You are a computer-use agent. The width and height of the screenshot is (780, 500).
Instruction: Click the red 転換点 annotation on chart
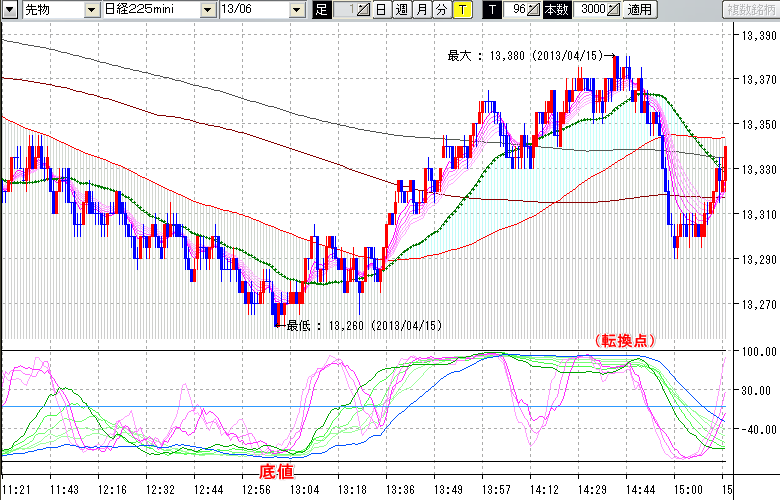624,340
